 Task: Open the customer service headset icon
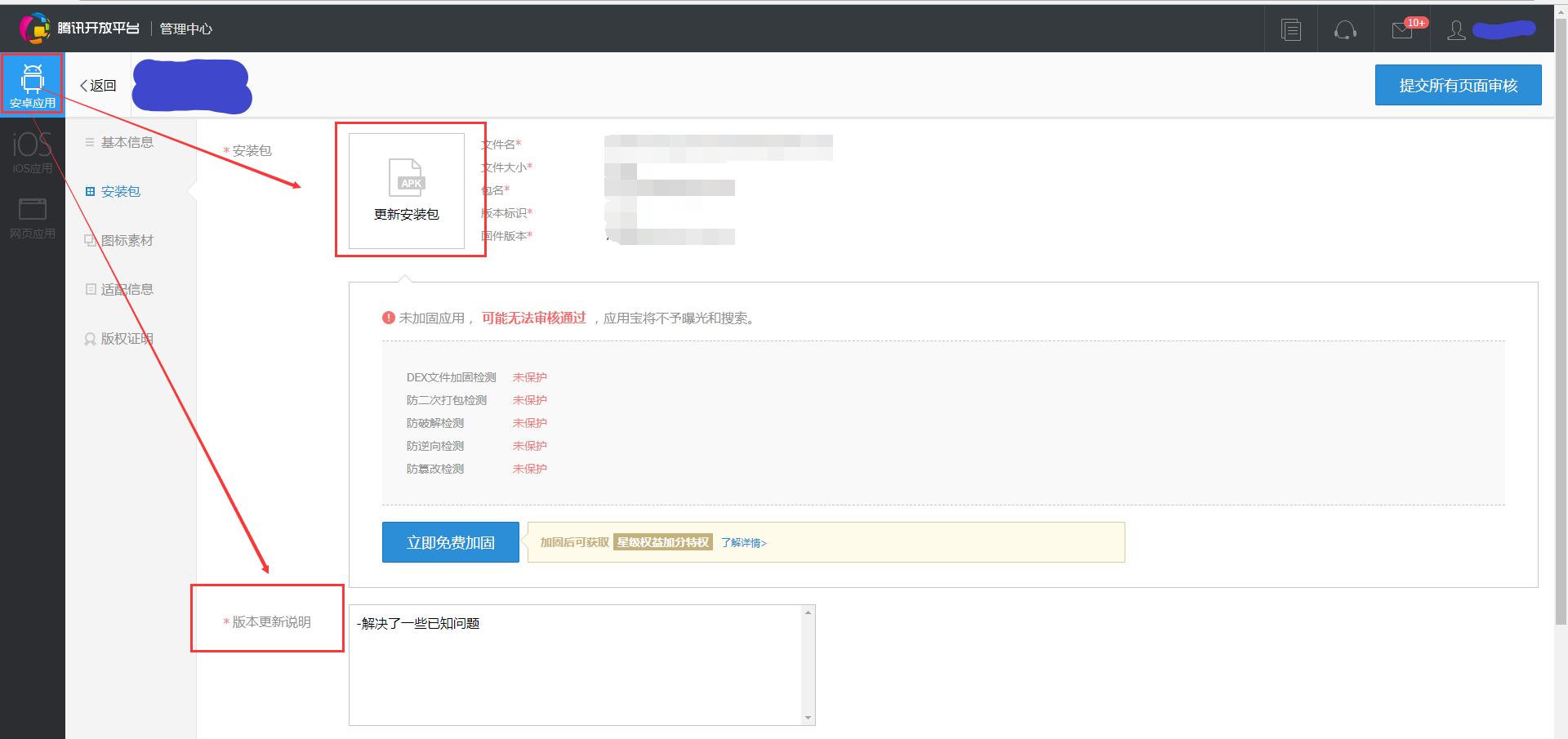coord(1345,29)
